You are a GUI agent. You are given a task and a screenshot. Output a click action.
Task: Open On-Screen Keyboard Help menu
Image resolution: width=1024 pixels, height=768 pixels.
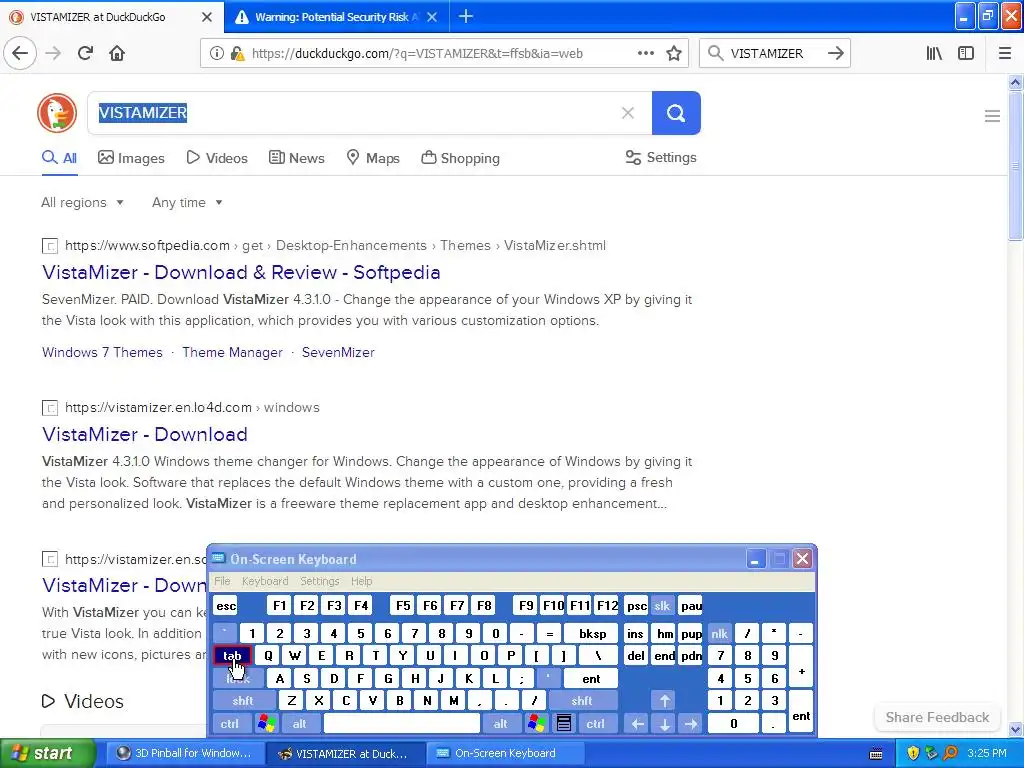click(x=361, y=581)
